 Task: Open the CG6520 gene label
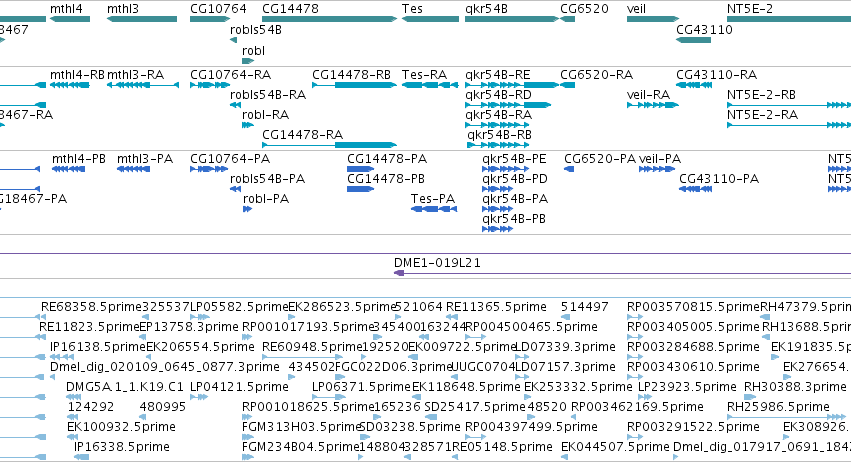tap(585, 9)
